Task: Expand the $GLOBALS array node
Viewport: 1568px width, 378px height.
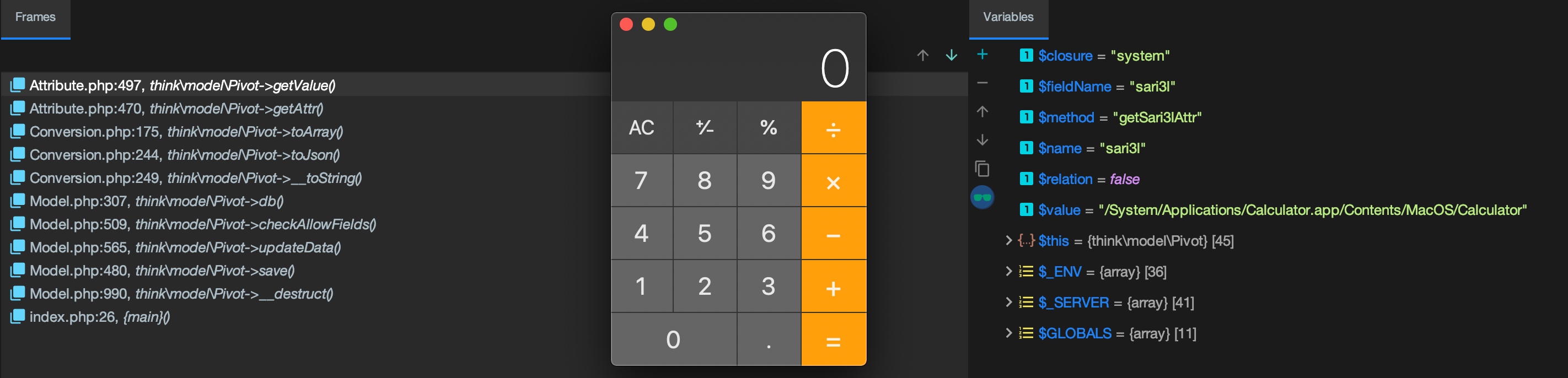Action: (1008, 333)
